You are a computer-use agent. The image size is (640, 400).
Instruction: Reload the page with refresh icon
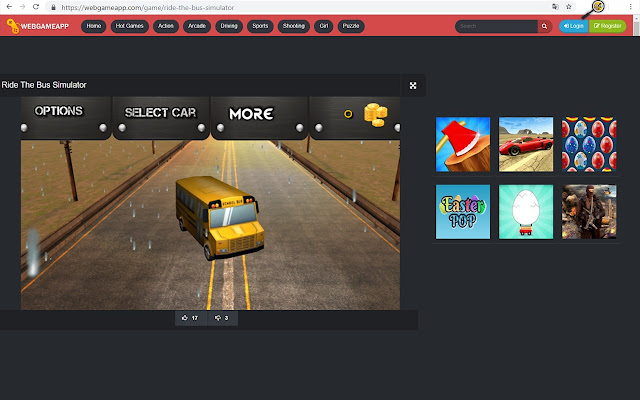[x=36, y=7]
